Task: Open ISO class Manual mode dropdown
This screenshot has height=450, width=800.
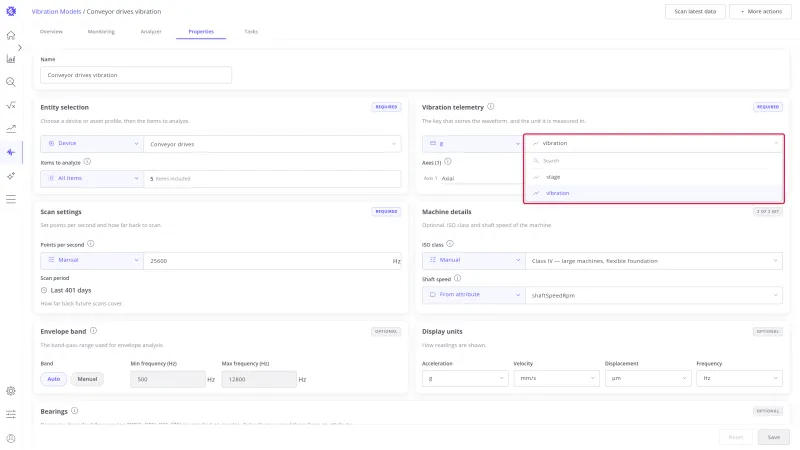Action: tap(473, 260)
